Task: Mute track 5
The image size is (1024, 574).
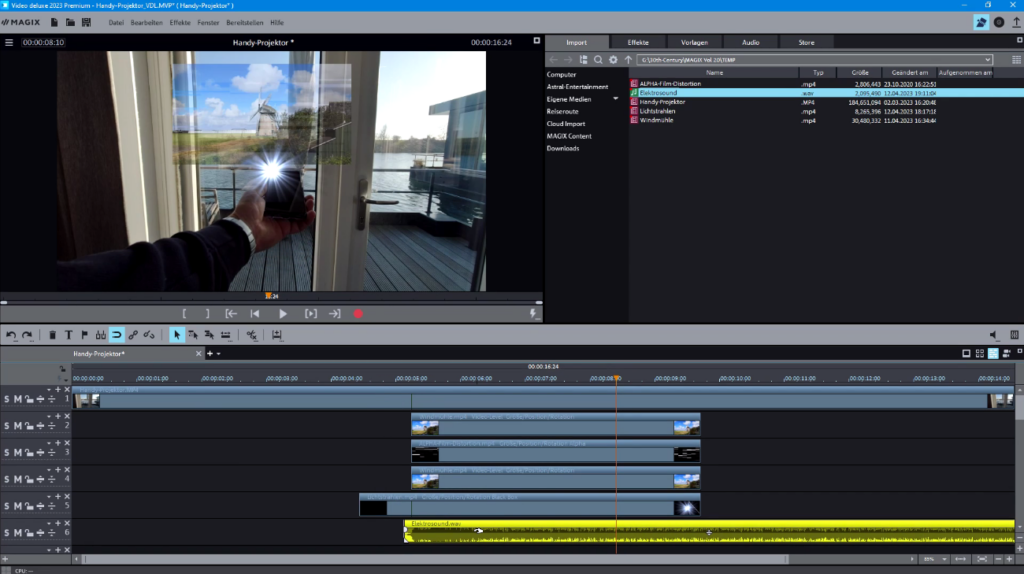Action: (x=18, y=506)
